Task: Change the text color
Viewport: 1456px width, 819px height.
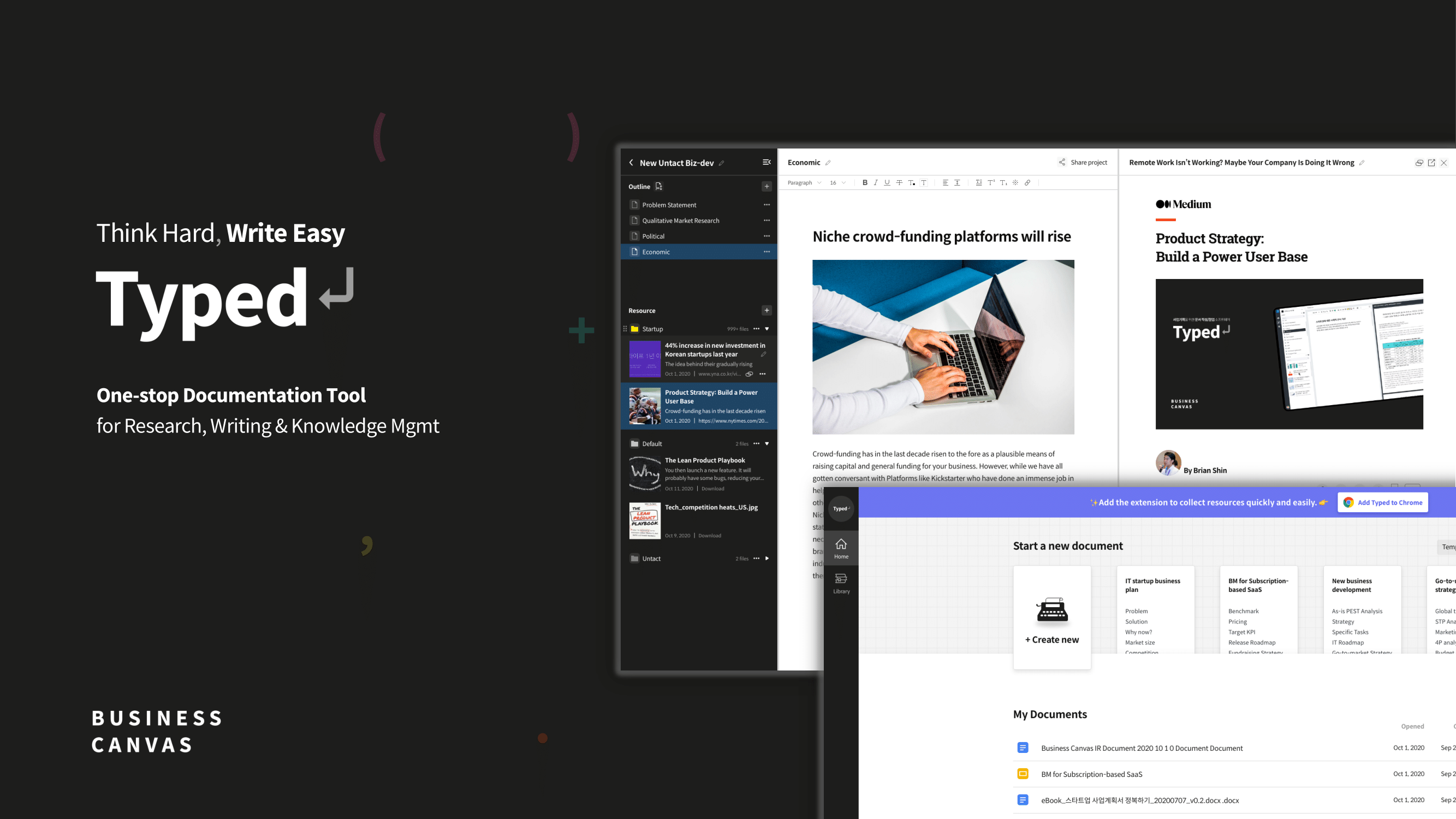Action: pos(912,182)
